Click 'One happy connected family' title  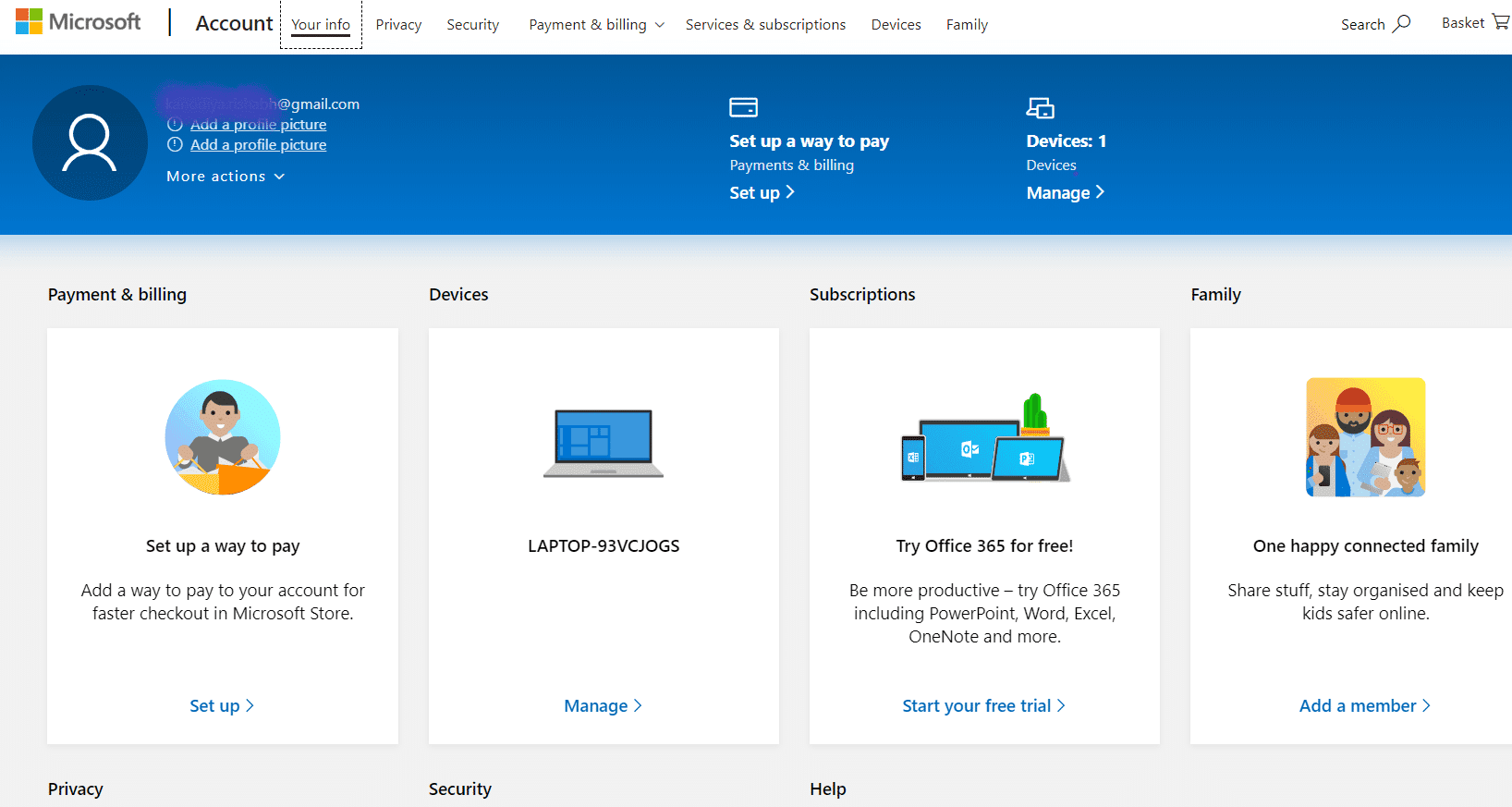(1365, 546)
